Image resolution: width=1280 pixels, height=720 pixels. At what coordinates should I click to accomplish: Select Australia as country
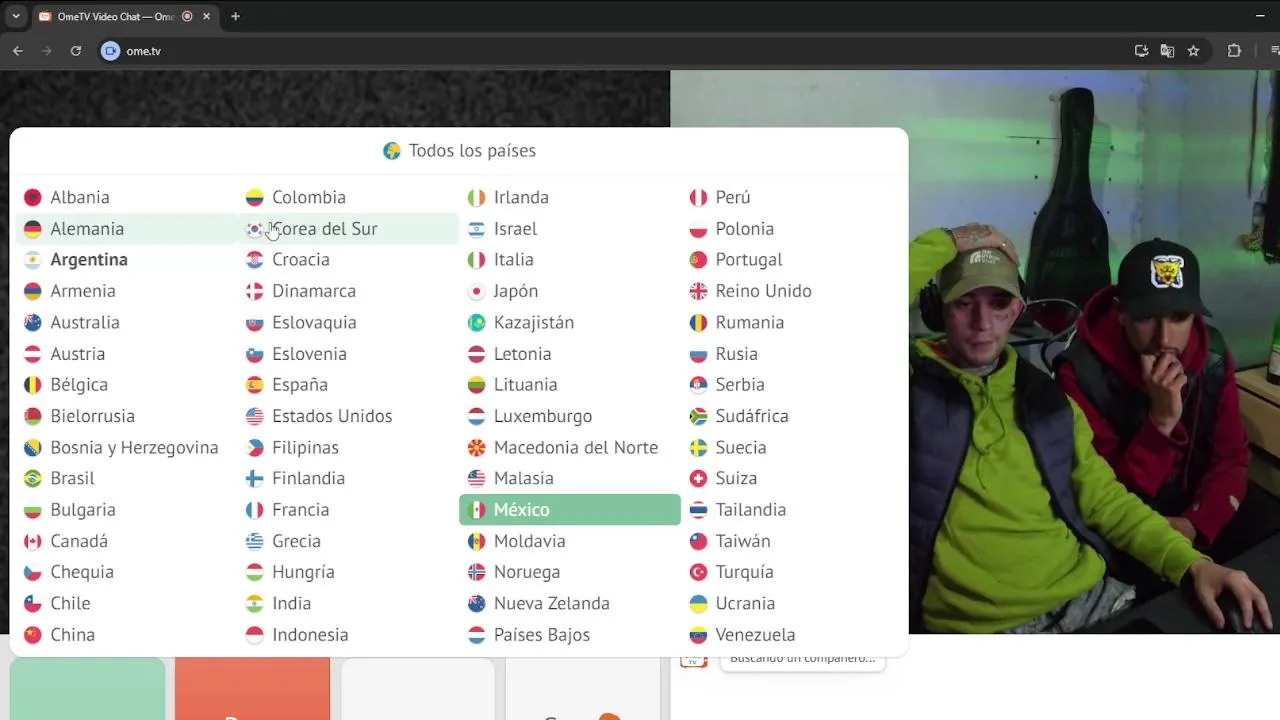coord(126,322)
